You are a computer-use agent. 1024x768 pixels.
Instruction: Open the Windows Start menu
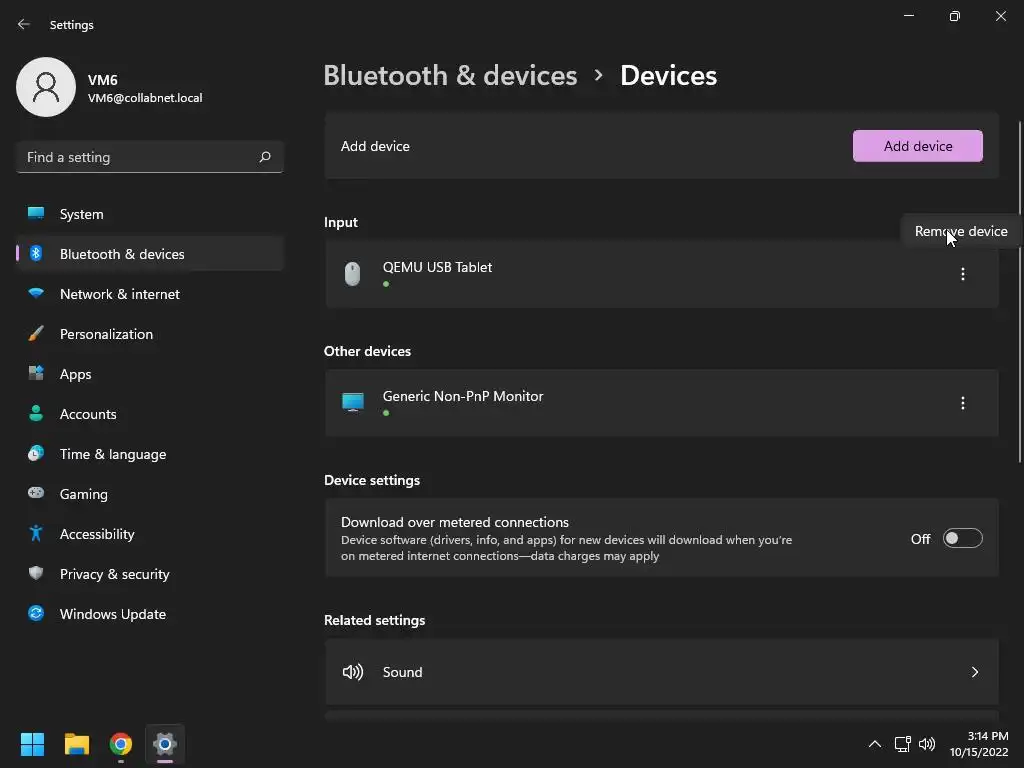[x=33, y=744]
